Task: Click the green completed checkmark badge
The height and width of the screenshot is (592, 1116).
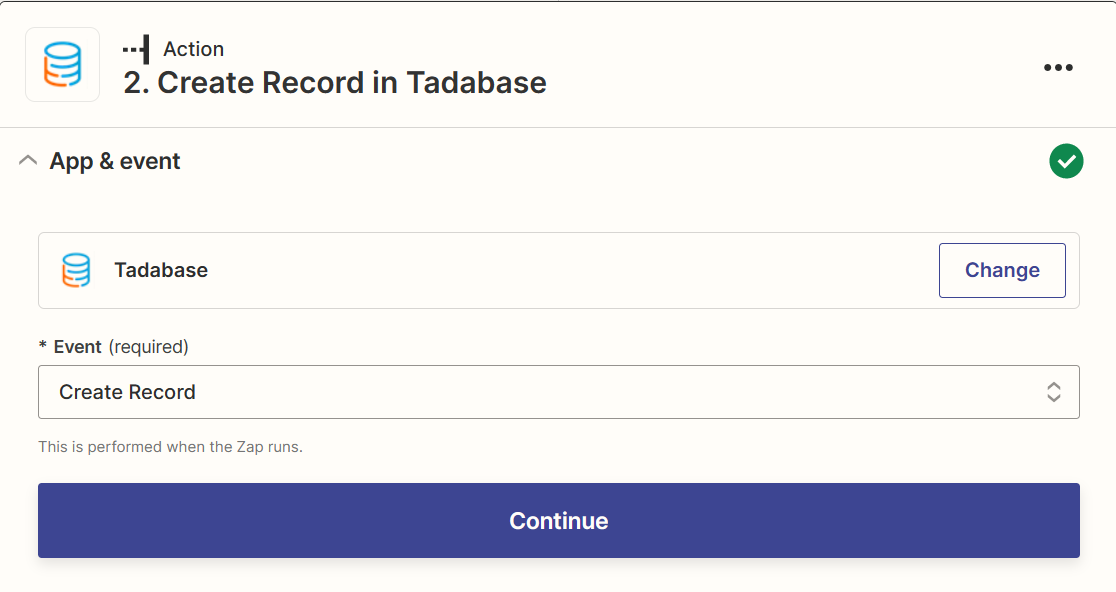Action: tap(1066, 161)
